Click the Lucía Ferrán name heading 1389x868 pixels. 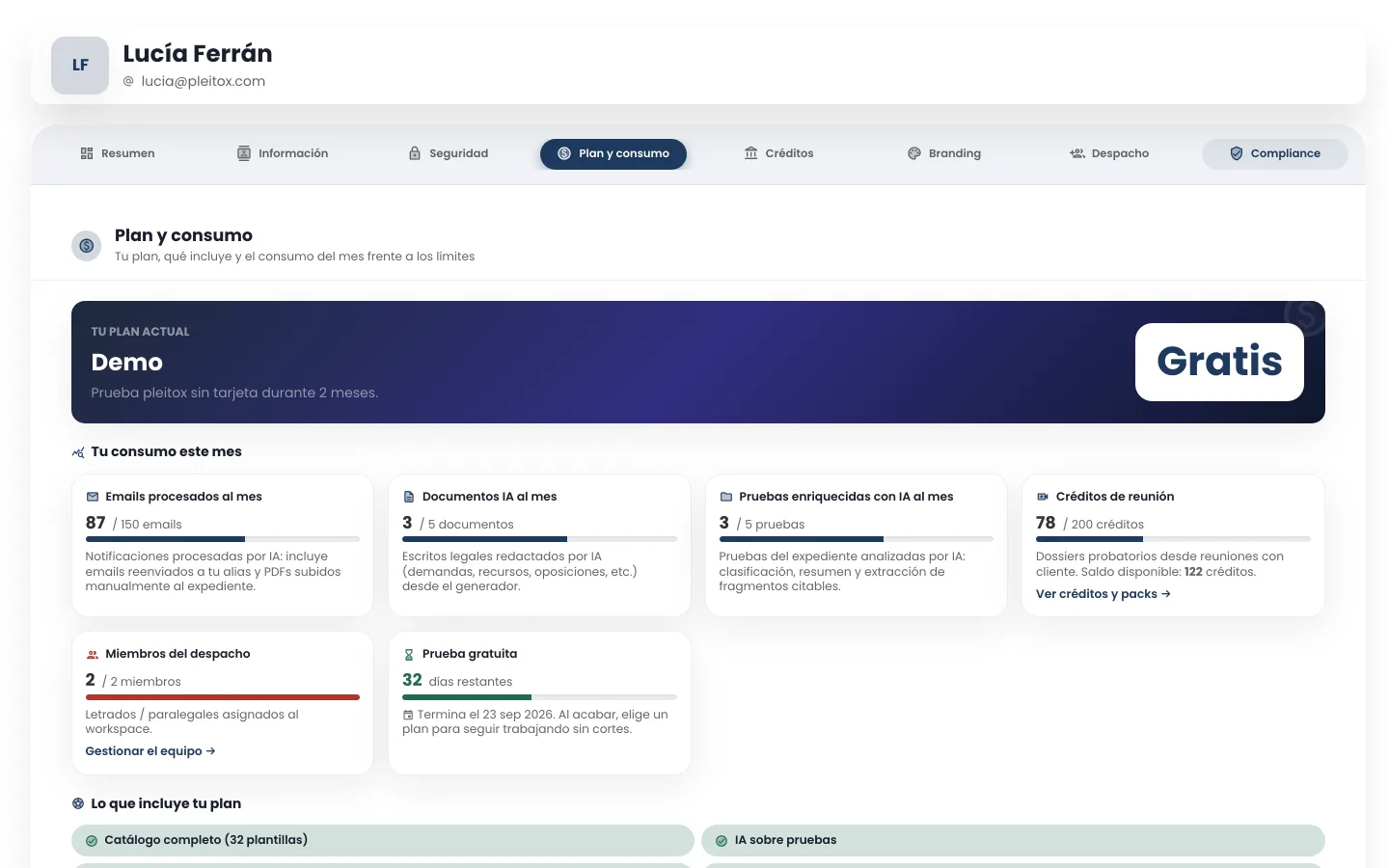click(x=198, y=53)
